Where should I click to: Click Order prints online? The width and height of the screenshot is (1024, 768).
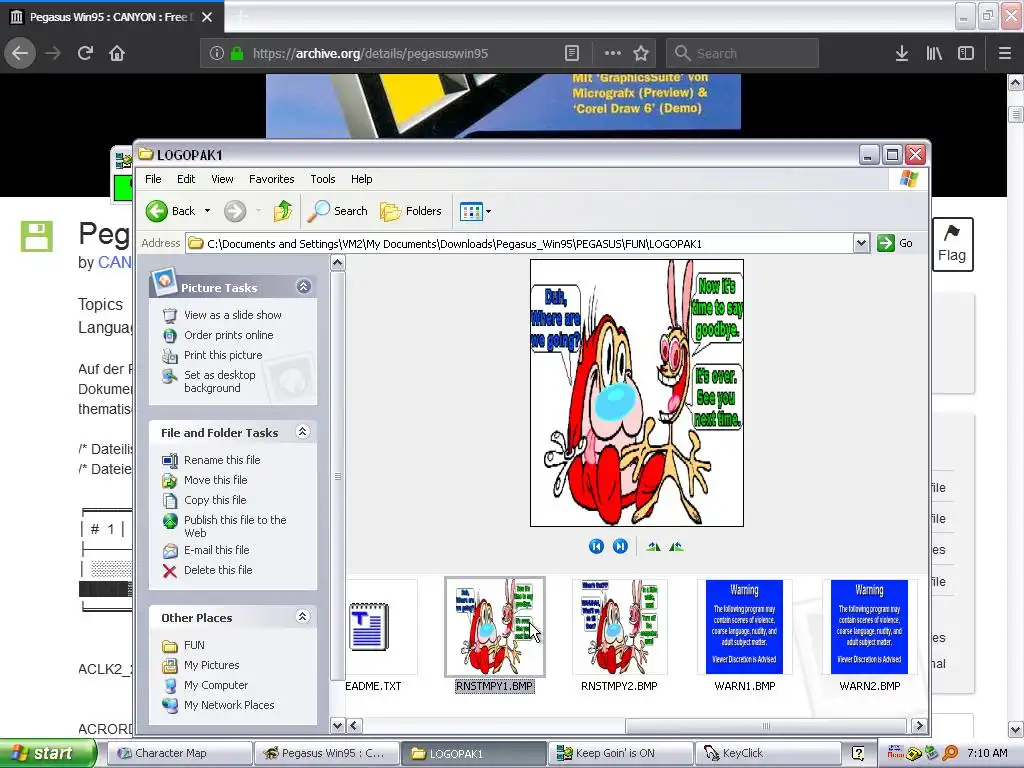pyautogui.click(x=229, y=335)
